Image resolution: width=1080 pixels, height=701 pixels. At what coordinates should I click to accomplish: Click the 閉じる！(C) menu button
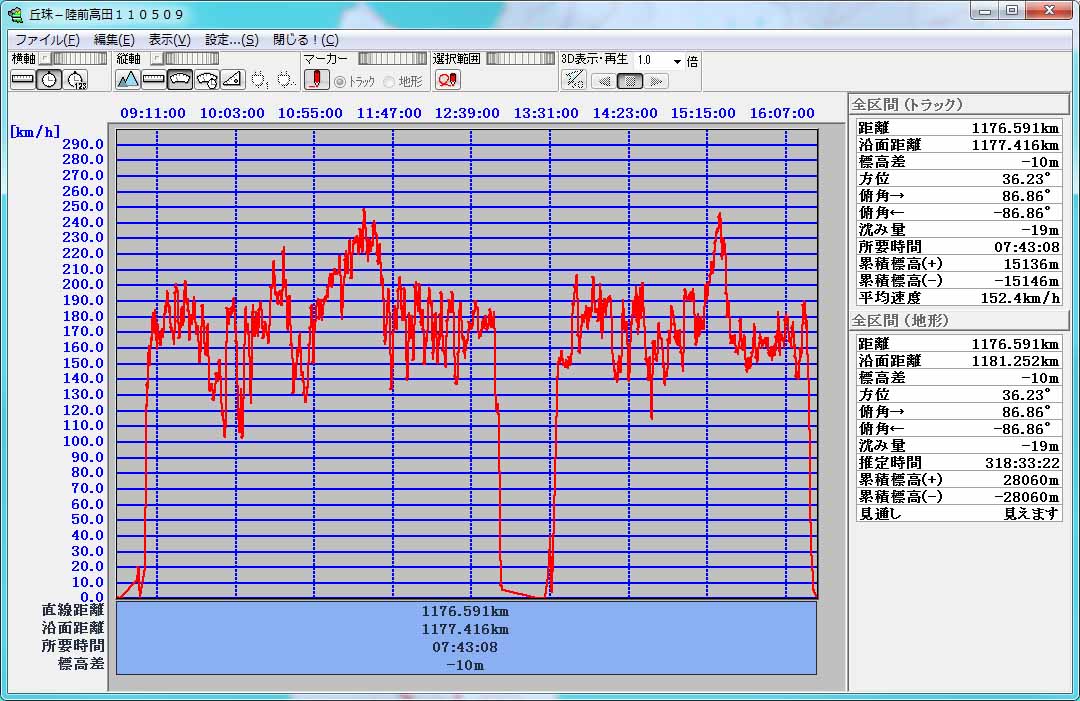305,40
